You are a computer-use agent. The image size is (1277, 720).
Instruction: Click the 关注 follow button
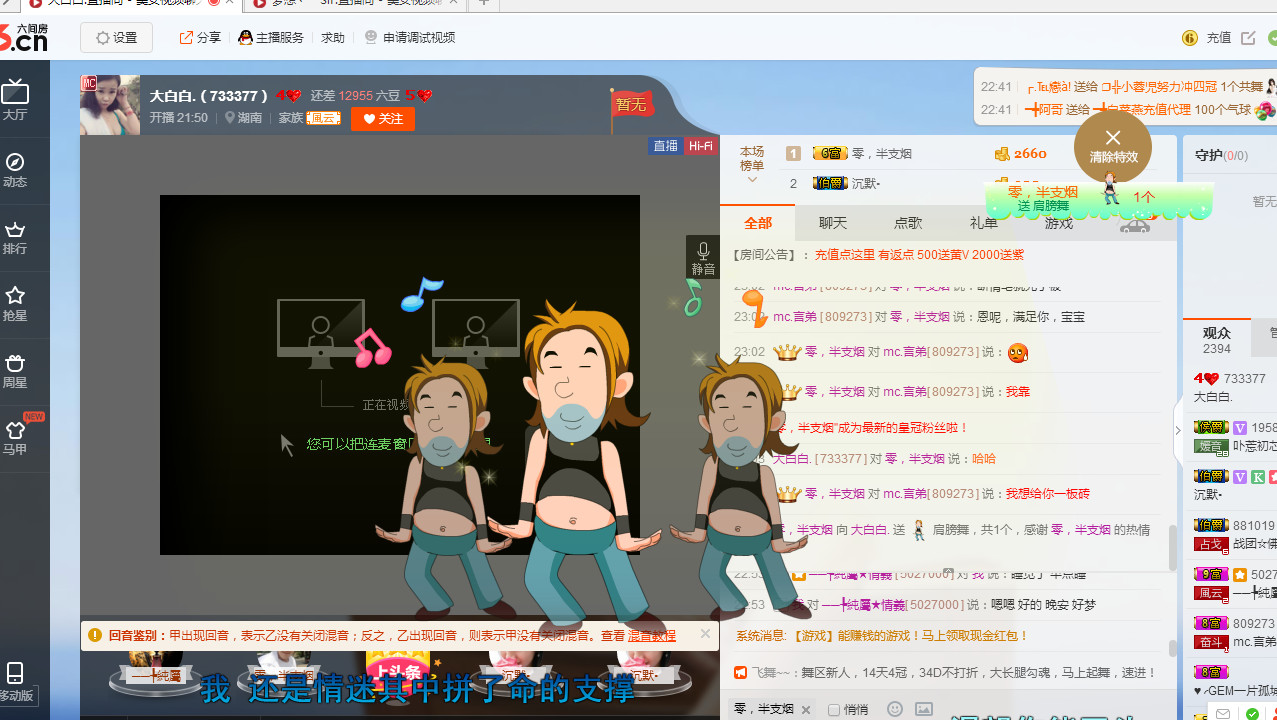tap(383, 119)
